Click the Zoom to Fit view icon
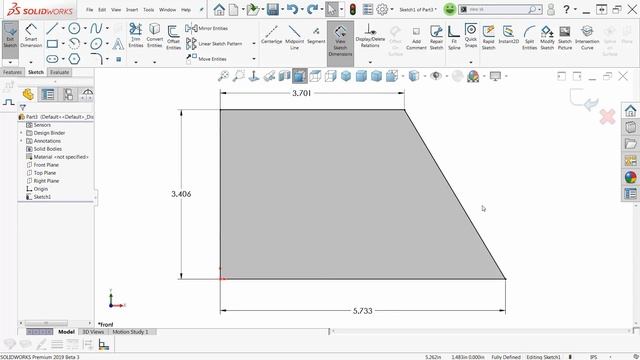640x360 pixels. click(223, 76)
